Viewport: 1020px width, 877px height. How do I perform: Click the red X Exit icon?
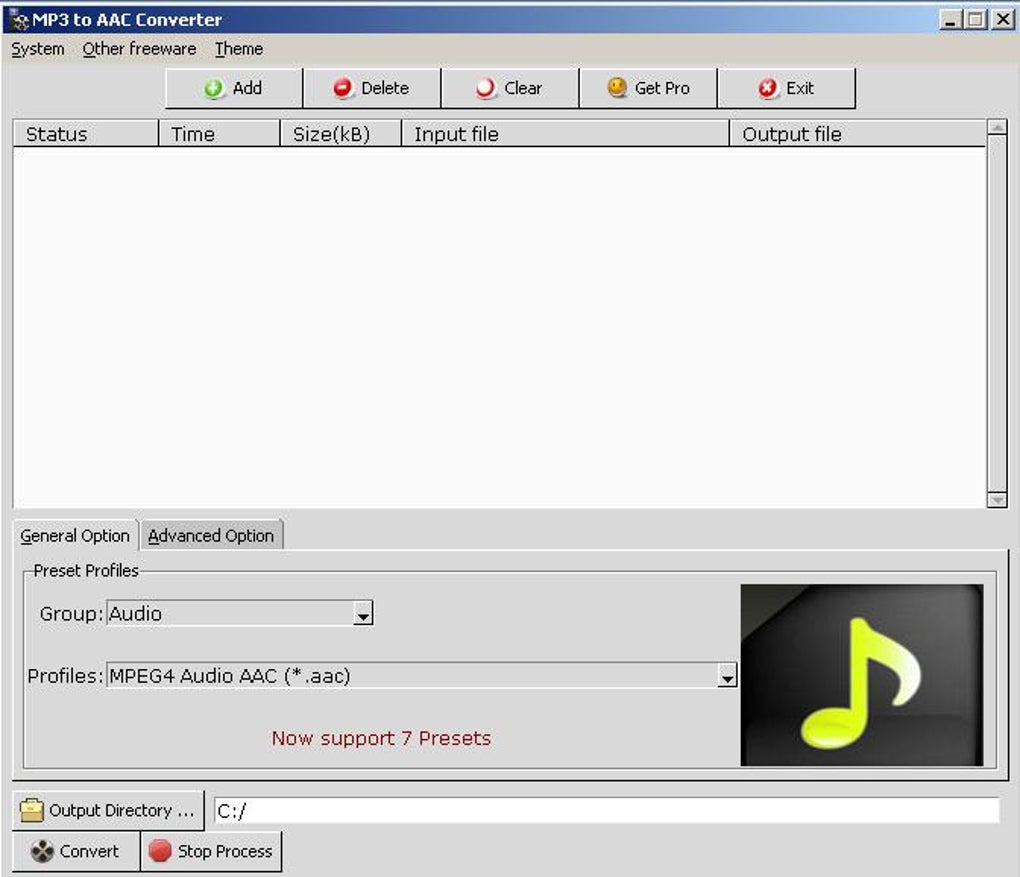[768, 88]
